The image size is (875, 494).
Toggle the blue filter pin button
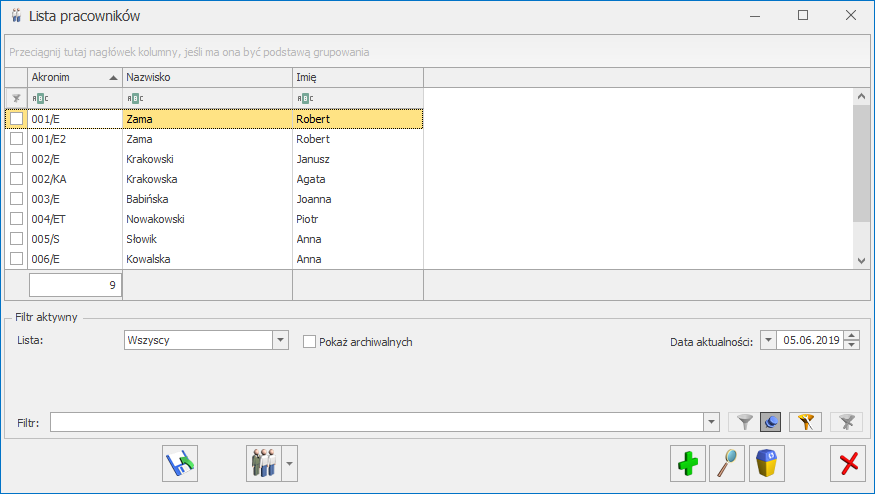coord(771,422)
